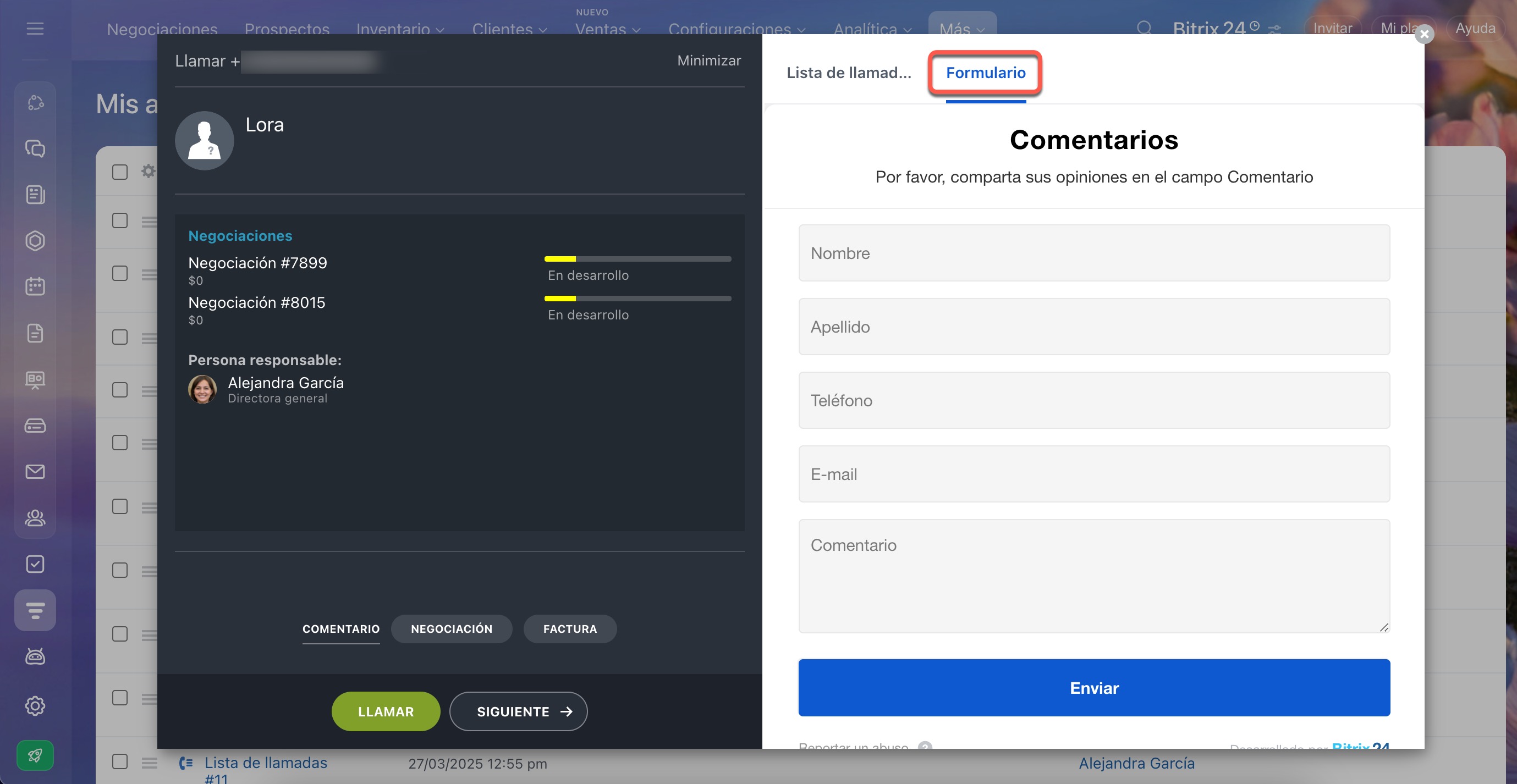Open the whiteboard presentation sidebar icon

point(35,380)
